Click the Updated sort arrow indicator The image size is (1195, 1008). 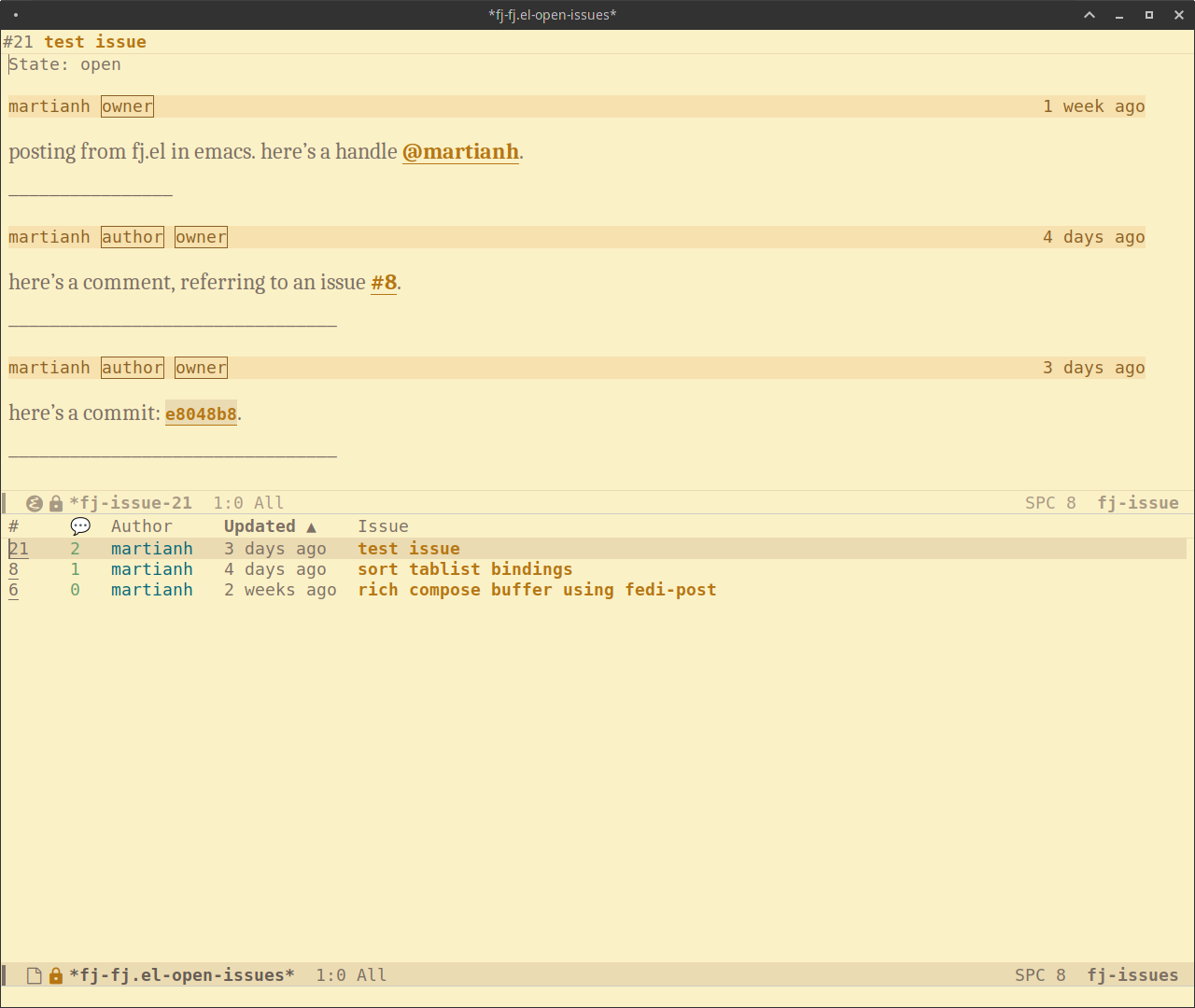click(x=311, y=527)
